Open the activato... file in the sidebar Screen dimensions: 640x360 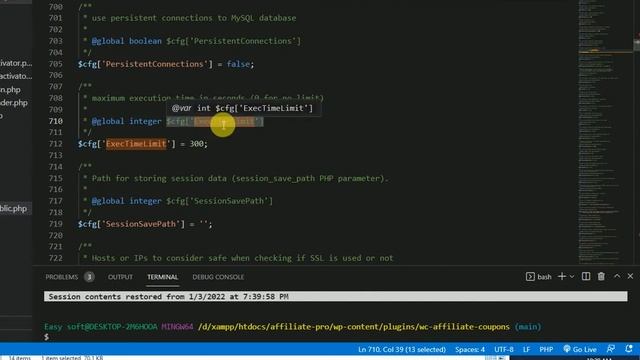point(16,76)
